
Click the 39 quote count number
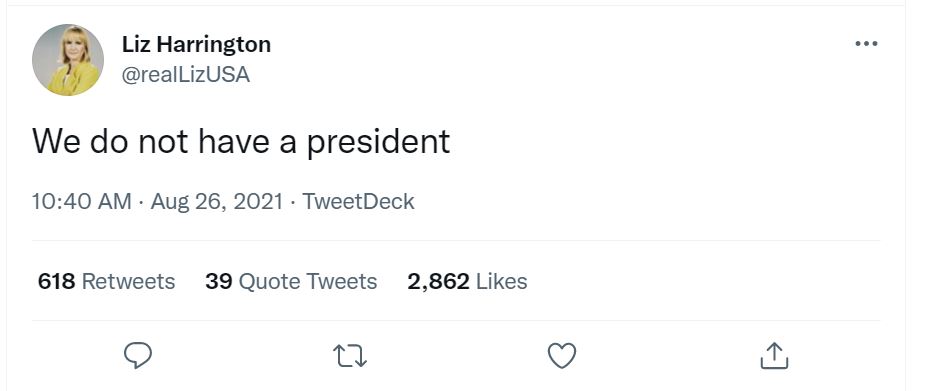click(219, 282)
